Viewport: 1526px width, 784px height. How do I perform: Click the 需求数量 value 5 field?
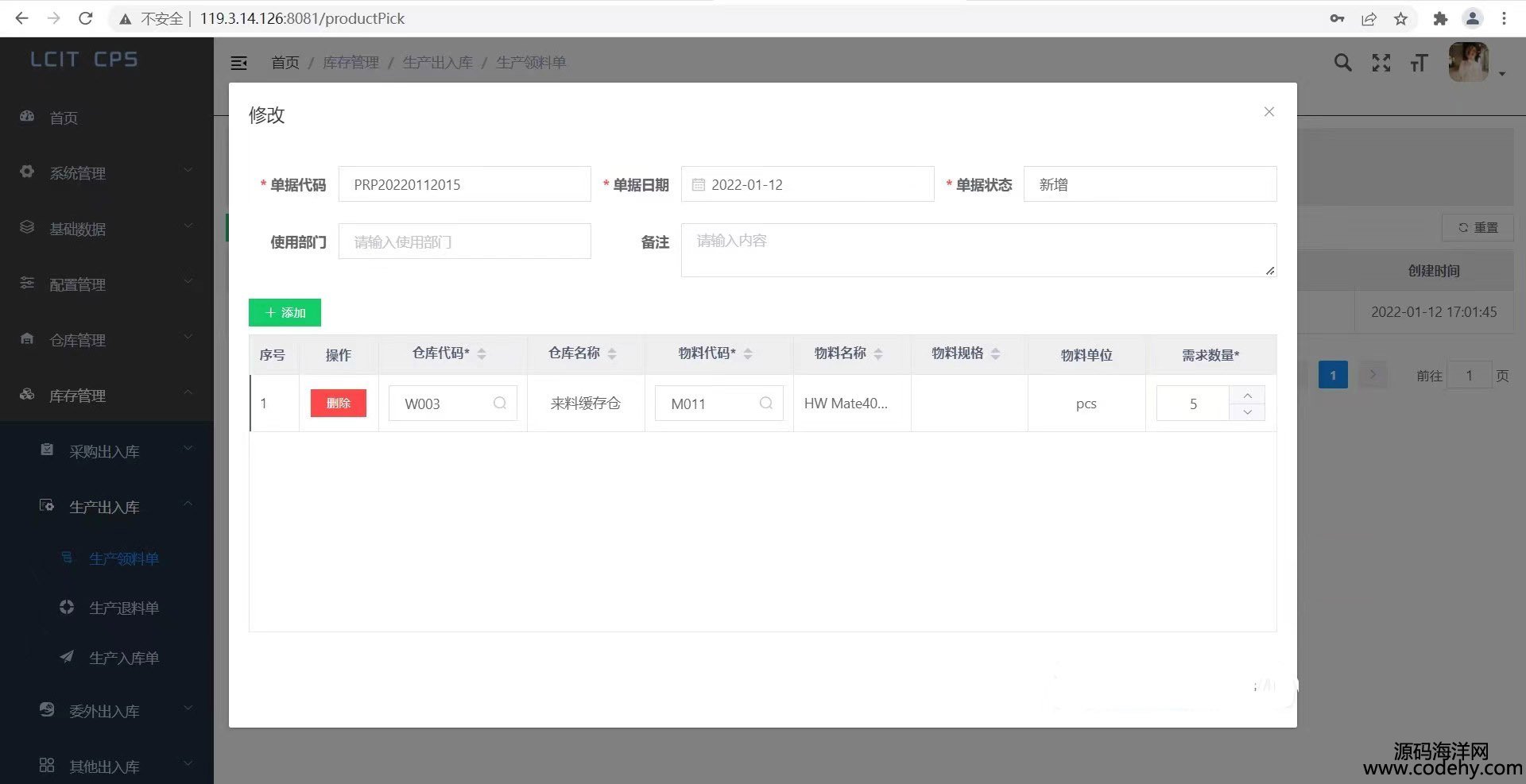pos(1193,404)
